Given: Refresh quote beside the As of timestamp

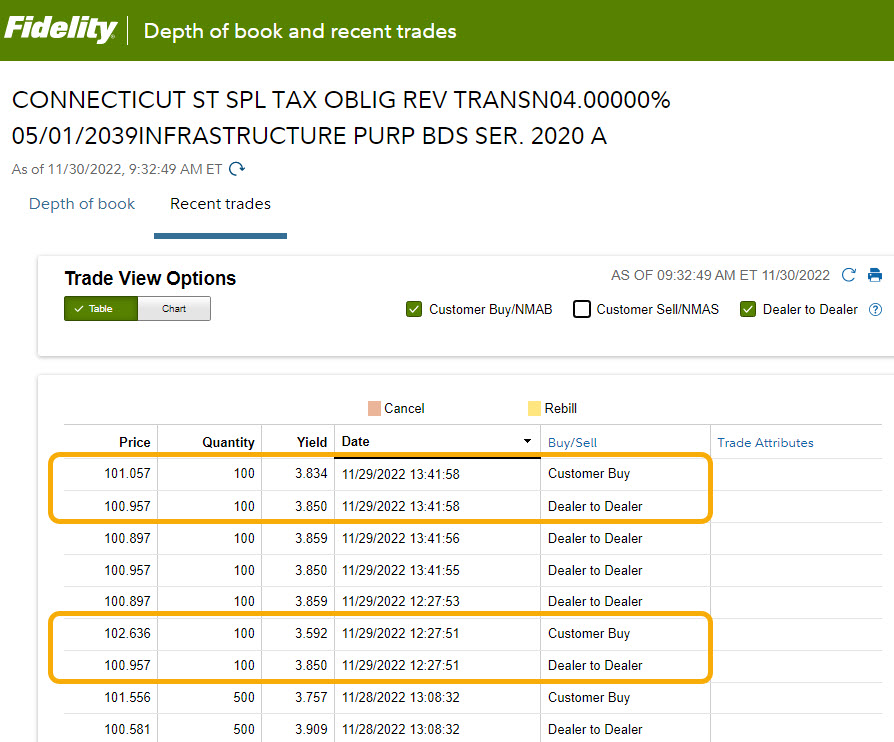Looking at the screenshot, I should point(236,169).
